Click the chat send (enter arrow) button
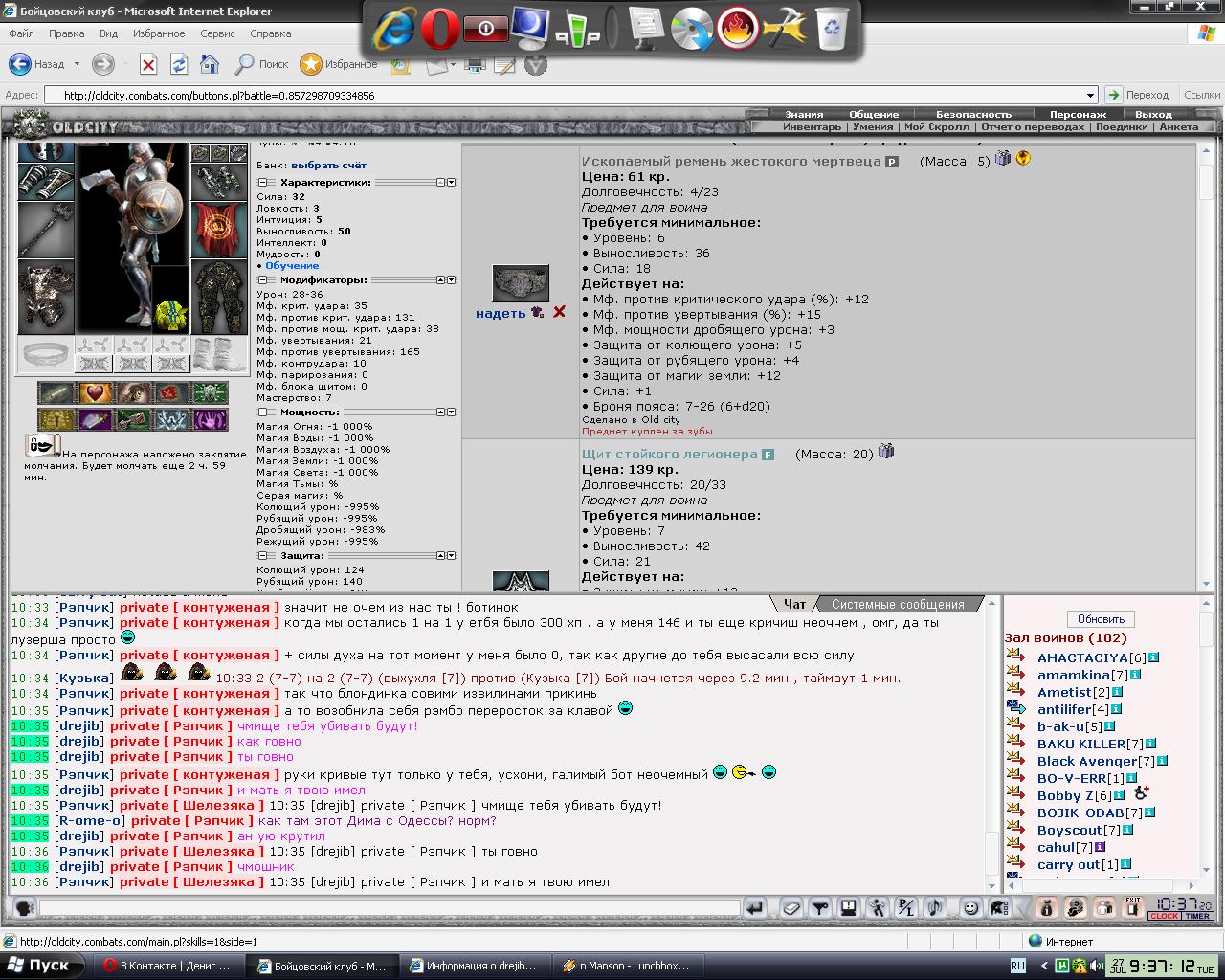Image resolution: width=1225 pixels, height=980 pixels. pyautogui.click(x=755, y=907)
